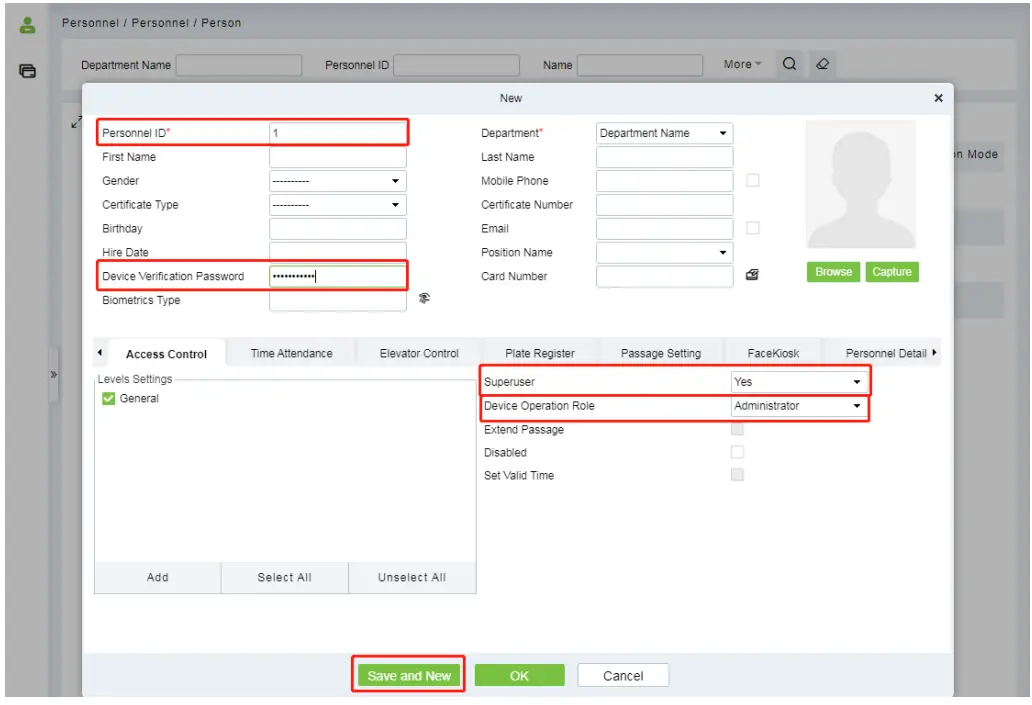Click the Save and New button
Image resolution: width=1032 pixels, height=705 pixels.
pos(409,676)
